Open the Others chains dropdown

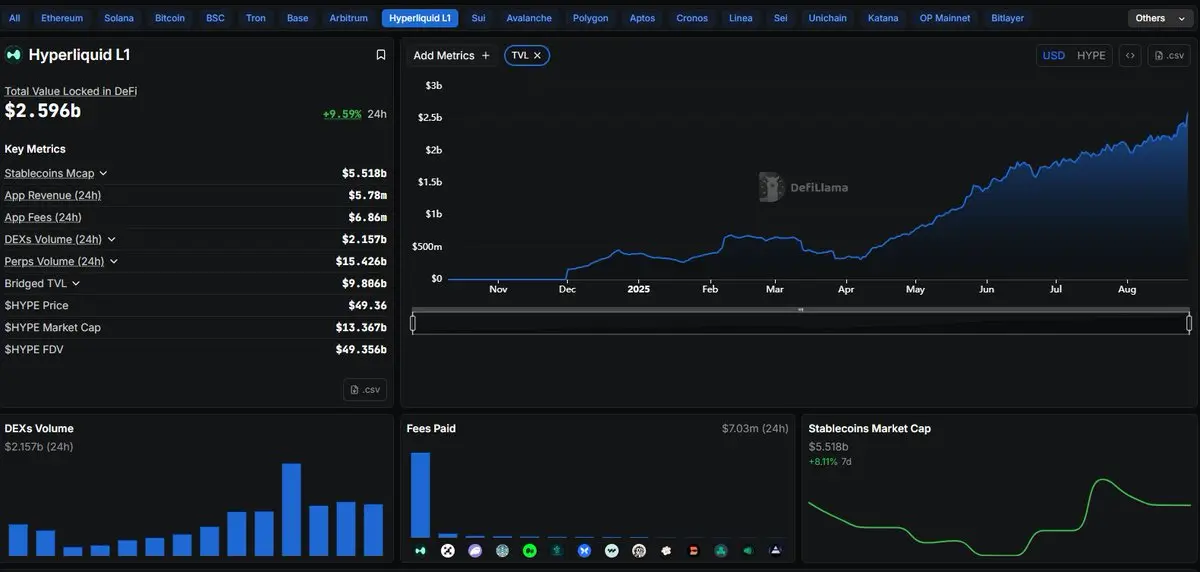(1159, 18)
